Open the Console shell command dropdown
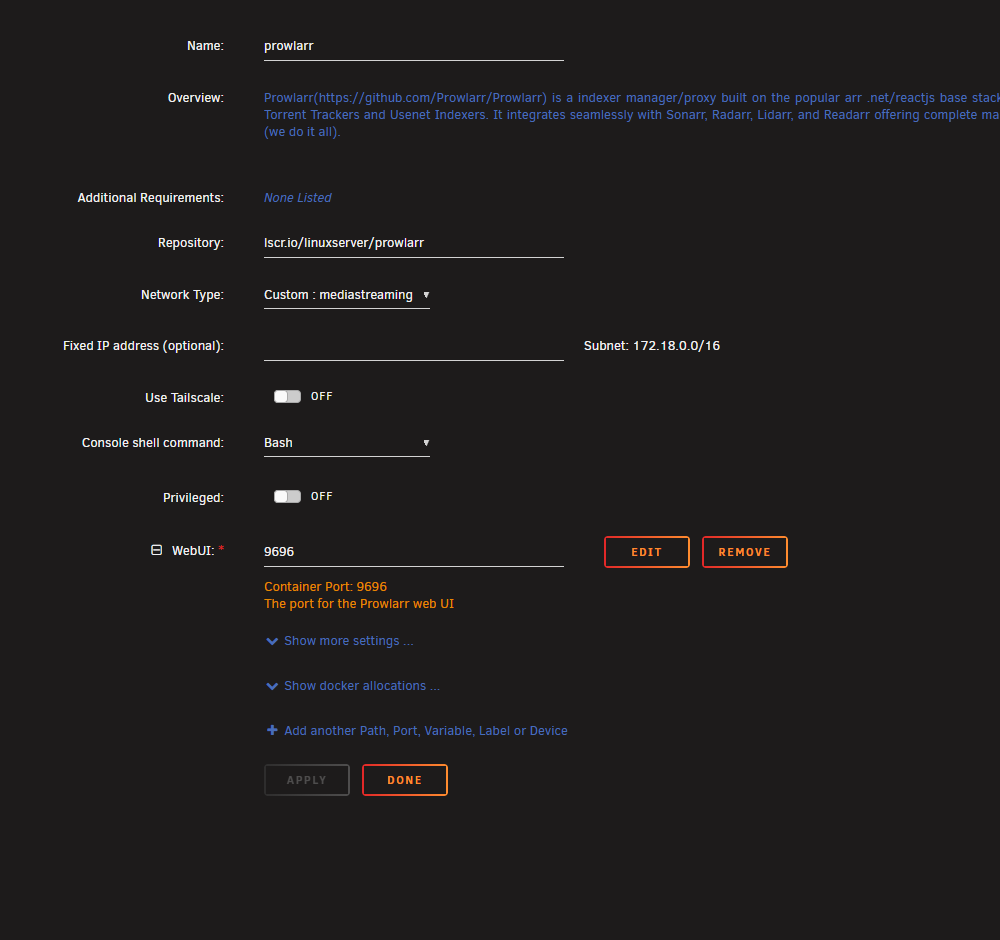Screen dimensions: 1000x940 (x=346, y=443)
